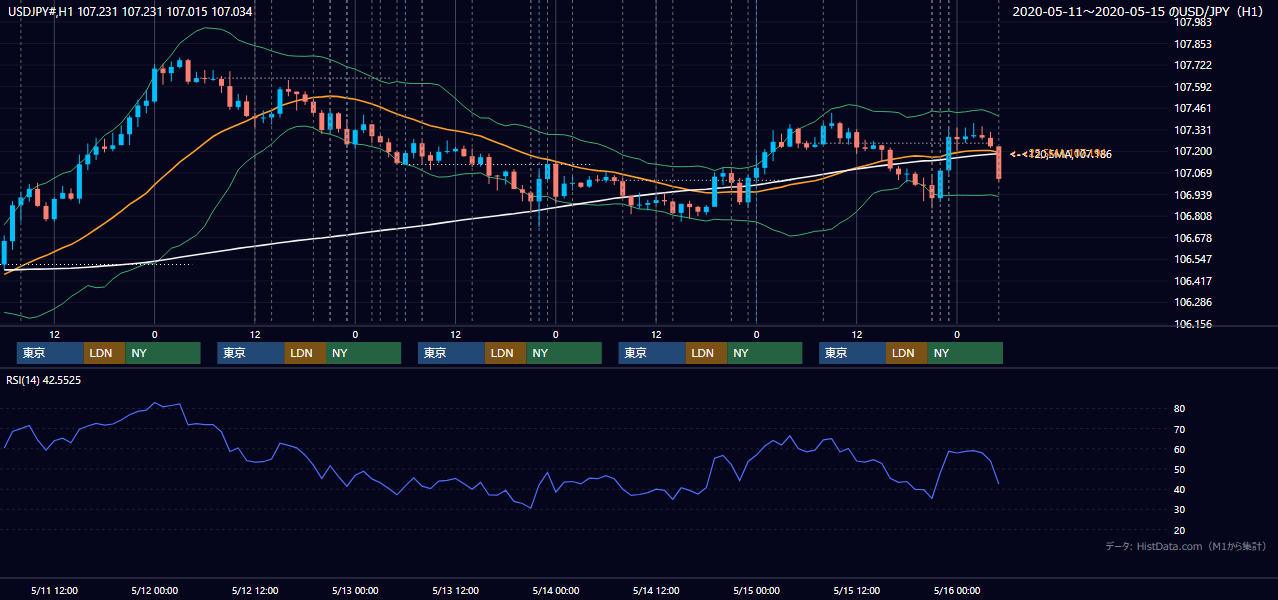This screenshot has width=1278, height=600.
Task: Click the 106.547 price axis label
Action: coord(1191,259)
